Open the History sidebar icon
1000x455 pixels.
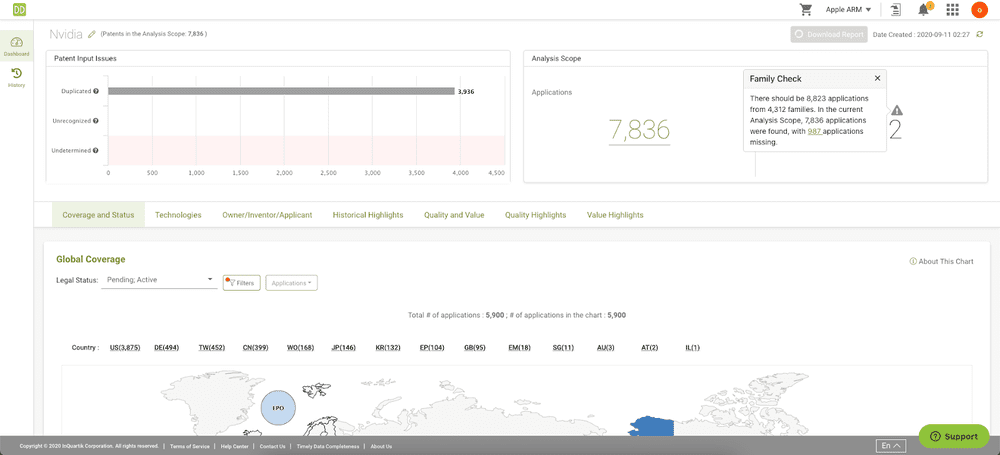(x=17, y=77)
